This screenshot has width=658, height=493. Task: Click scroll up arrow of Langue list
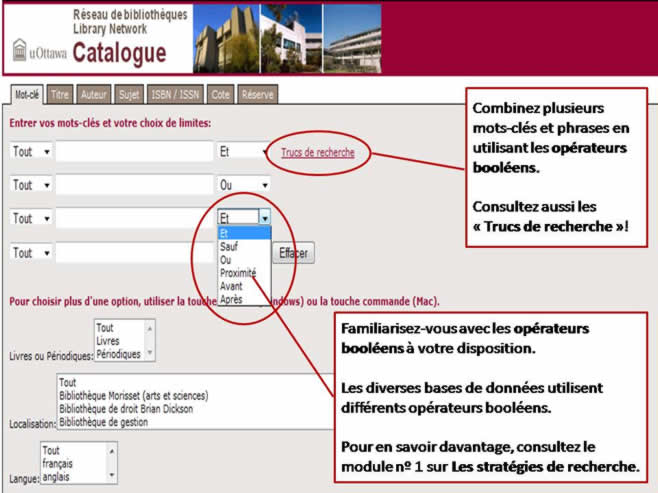[x=112, y=451]
